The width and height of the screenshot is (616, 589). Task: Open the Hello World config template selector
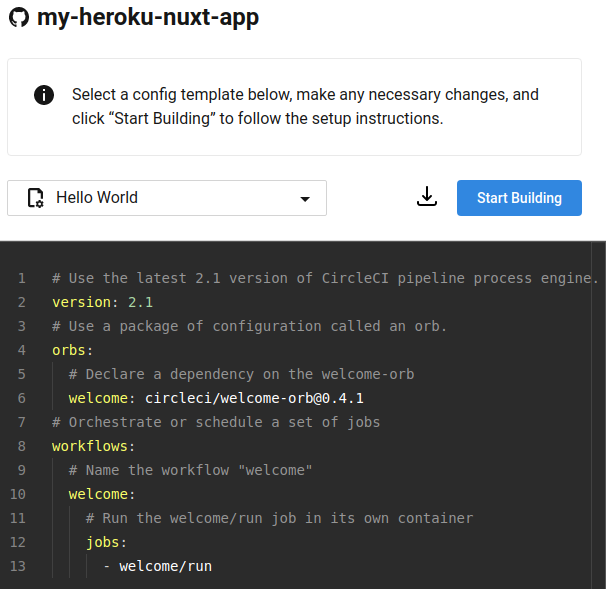click(167, 198)
